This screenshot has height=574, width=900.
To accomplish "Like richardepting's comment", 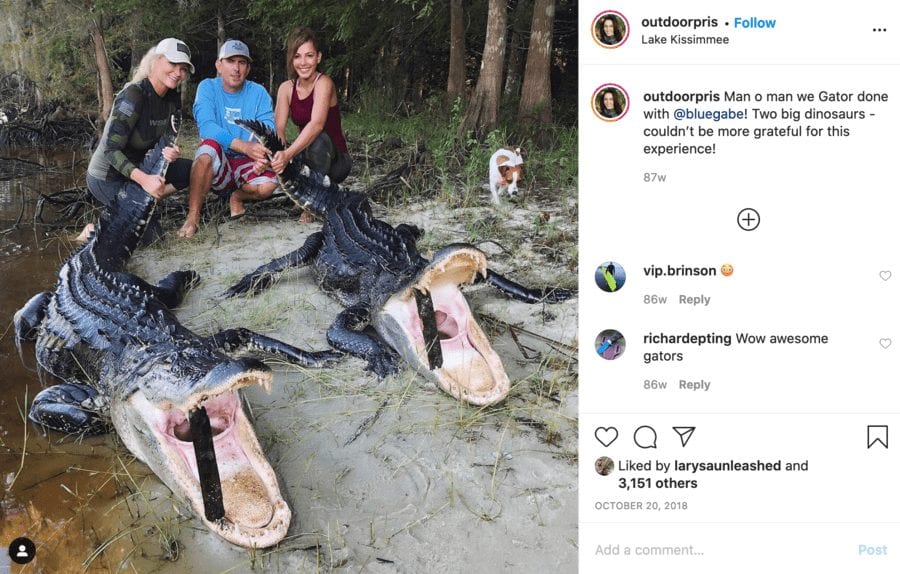I will (x=885, y=344).
